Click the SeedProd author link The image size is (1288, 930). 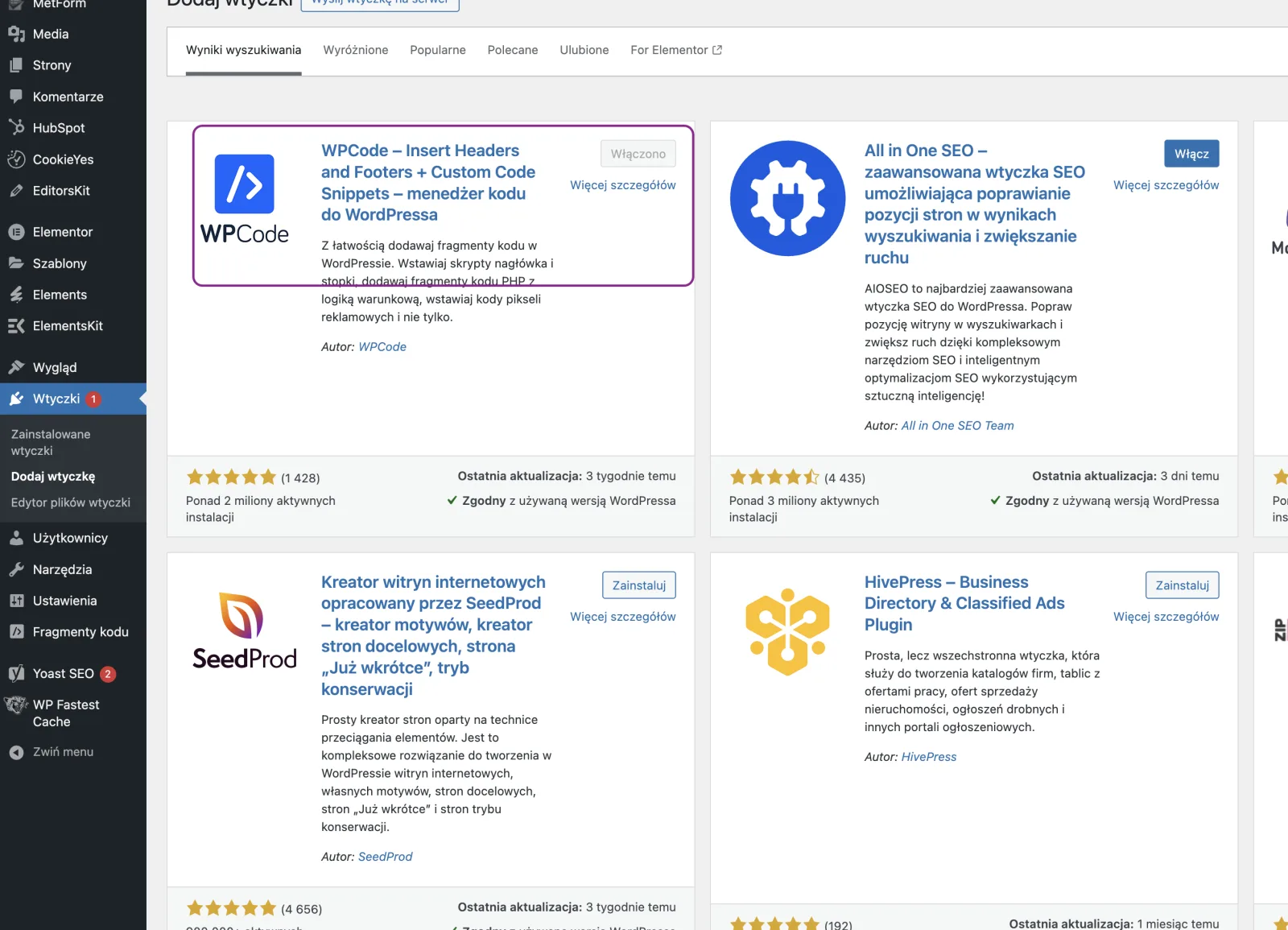[x=385, y=857]
